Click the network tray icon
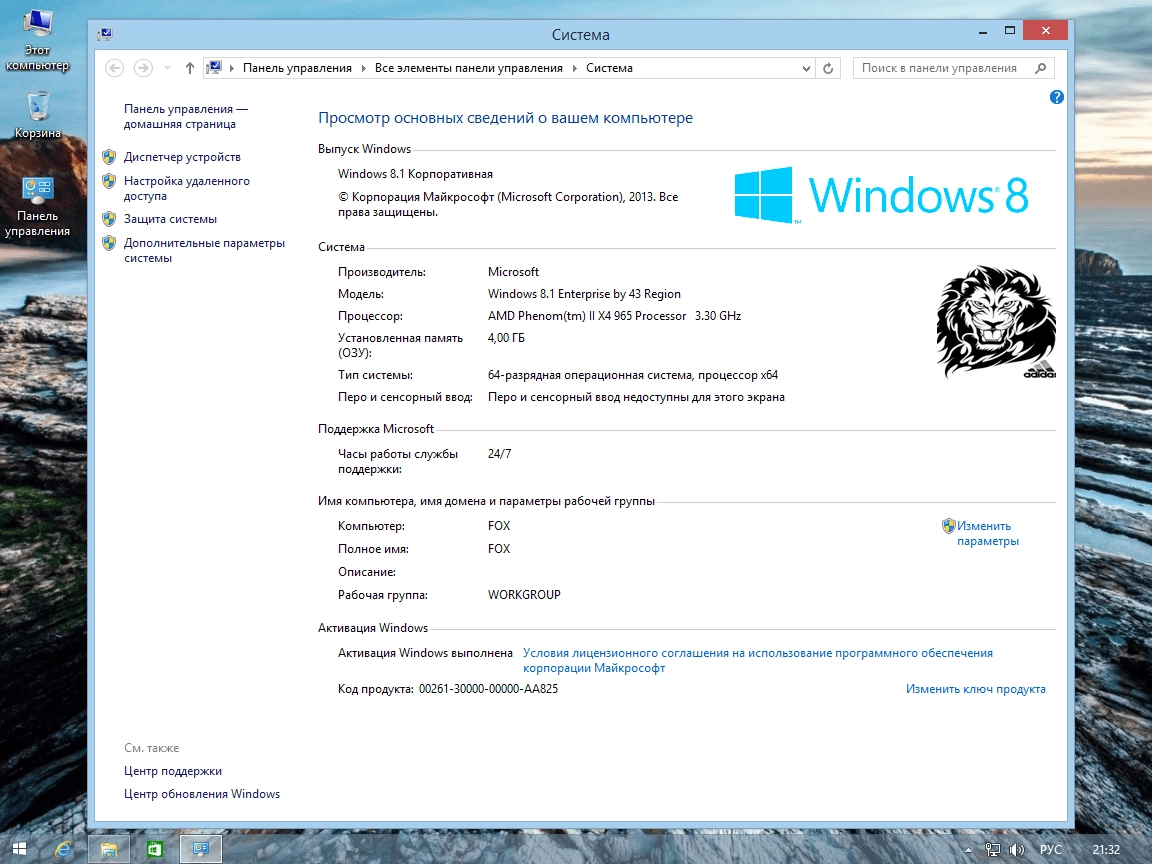 [x=993, y=850]
